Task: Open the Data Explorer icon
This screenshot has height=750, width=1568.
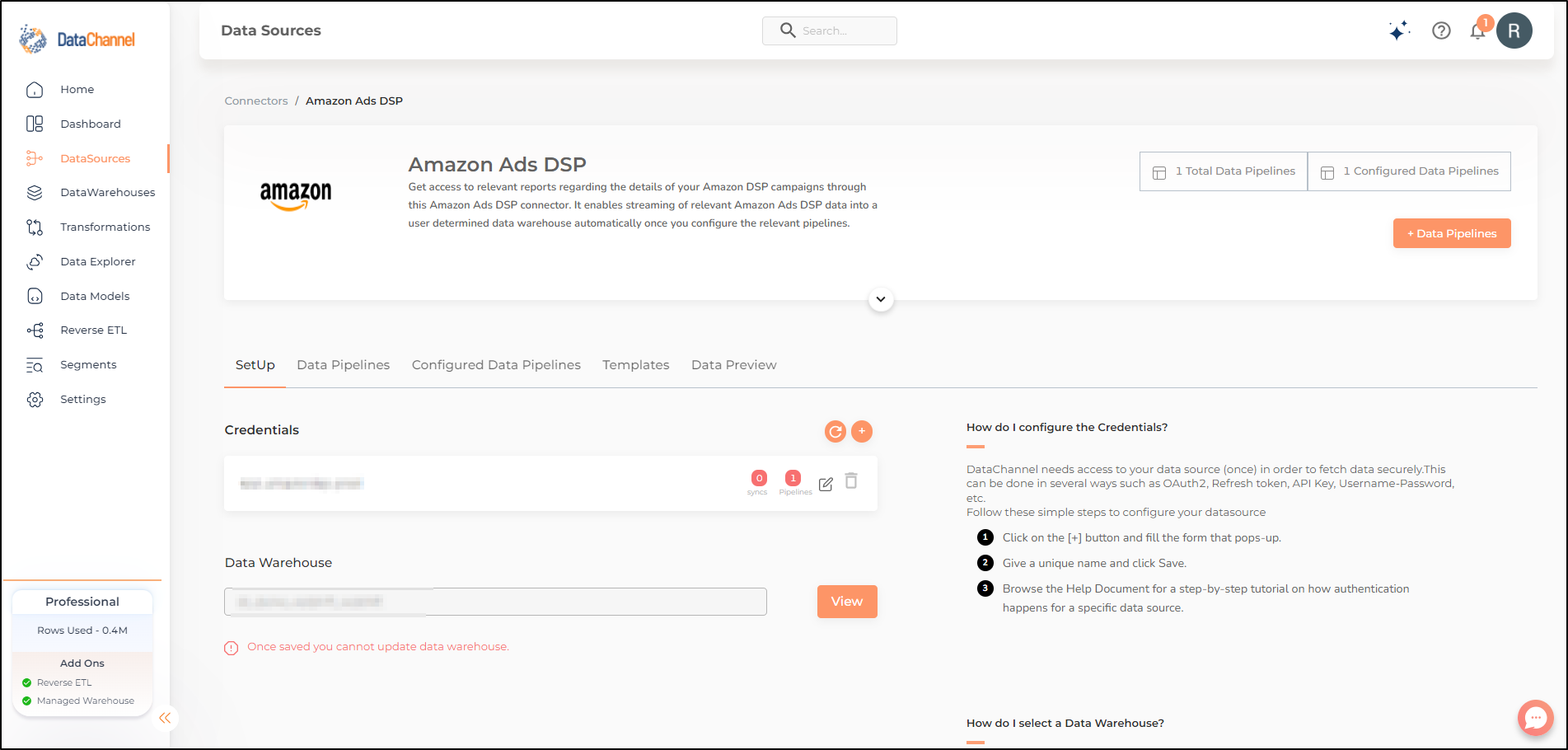Action: 35,261
